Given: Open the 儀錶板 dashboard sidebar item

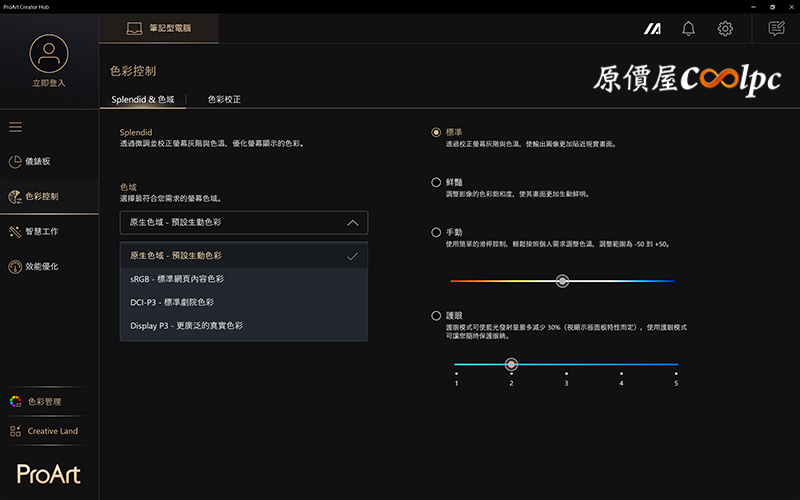Looking at the screenshot, I should [x=49, y=161].
